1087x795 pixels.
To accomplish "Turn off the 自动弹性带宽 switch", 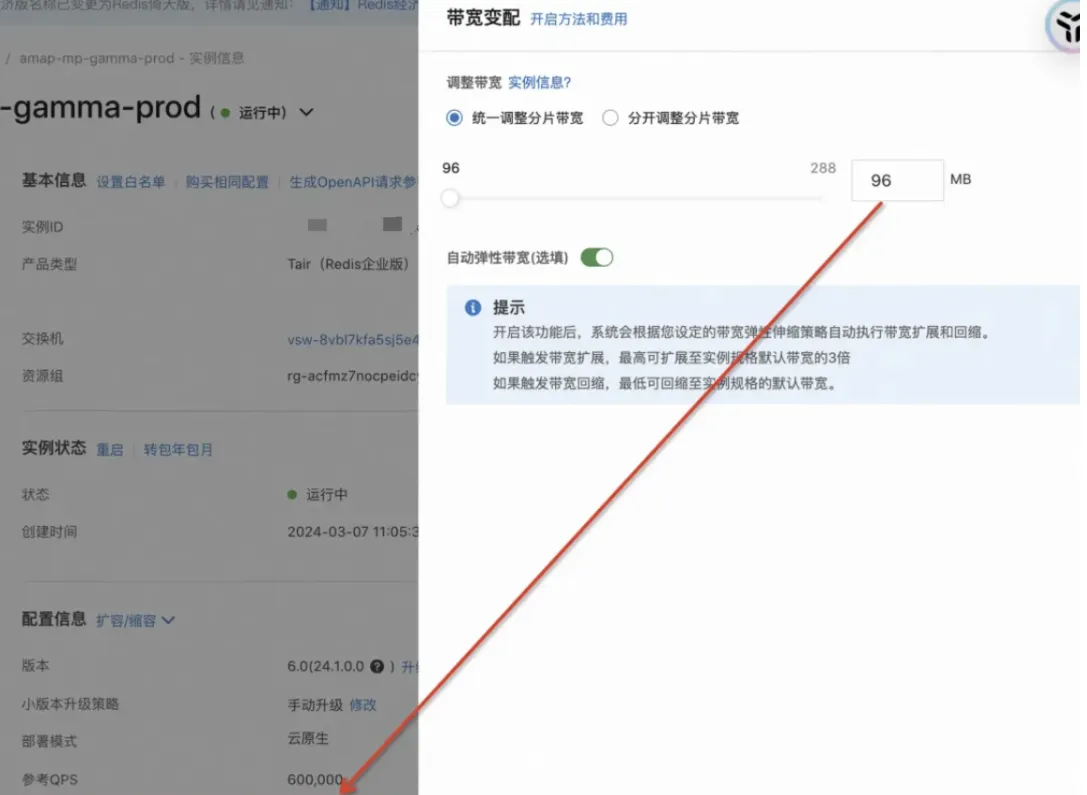I will click(596, 258).
